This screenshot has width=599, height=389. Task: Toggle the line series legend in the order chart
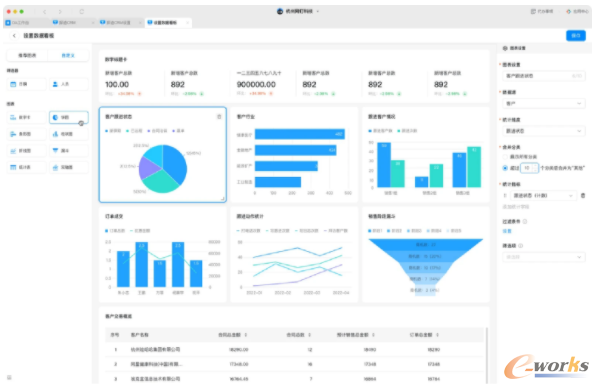[140, 231]
